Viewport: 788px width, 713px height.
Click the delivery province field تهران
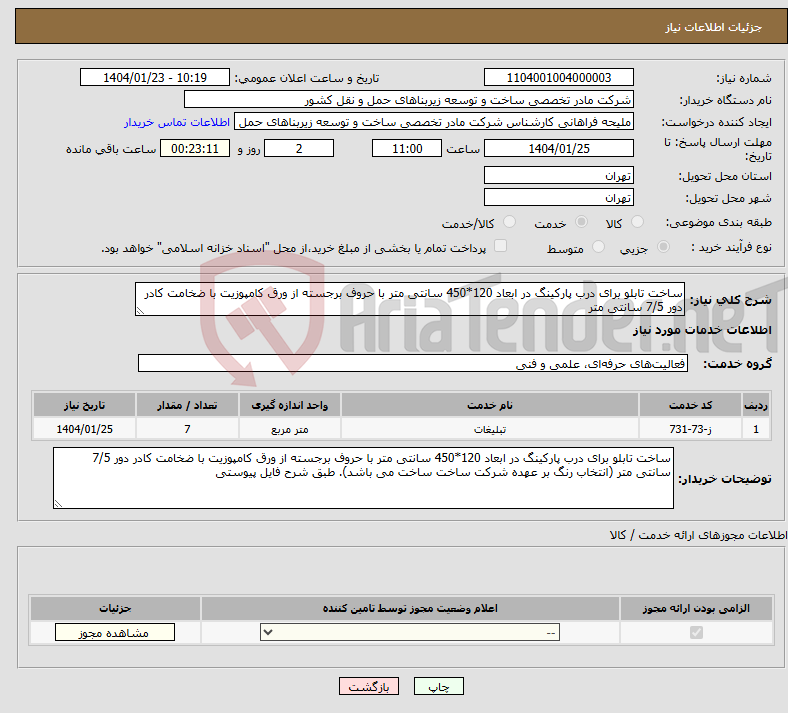(559, 175)
